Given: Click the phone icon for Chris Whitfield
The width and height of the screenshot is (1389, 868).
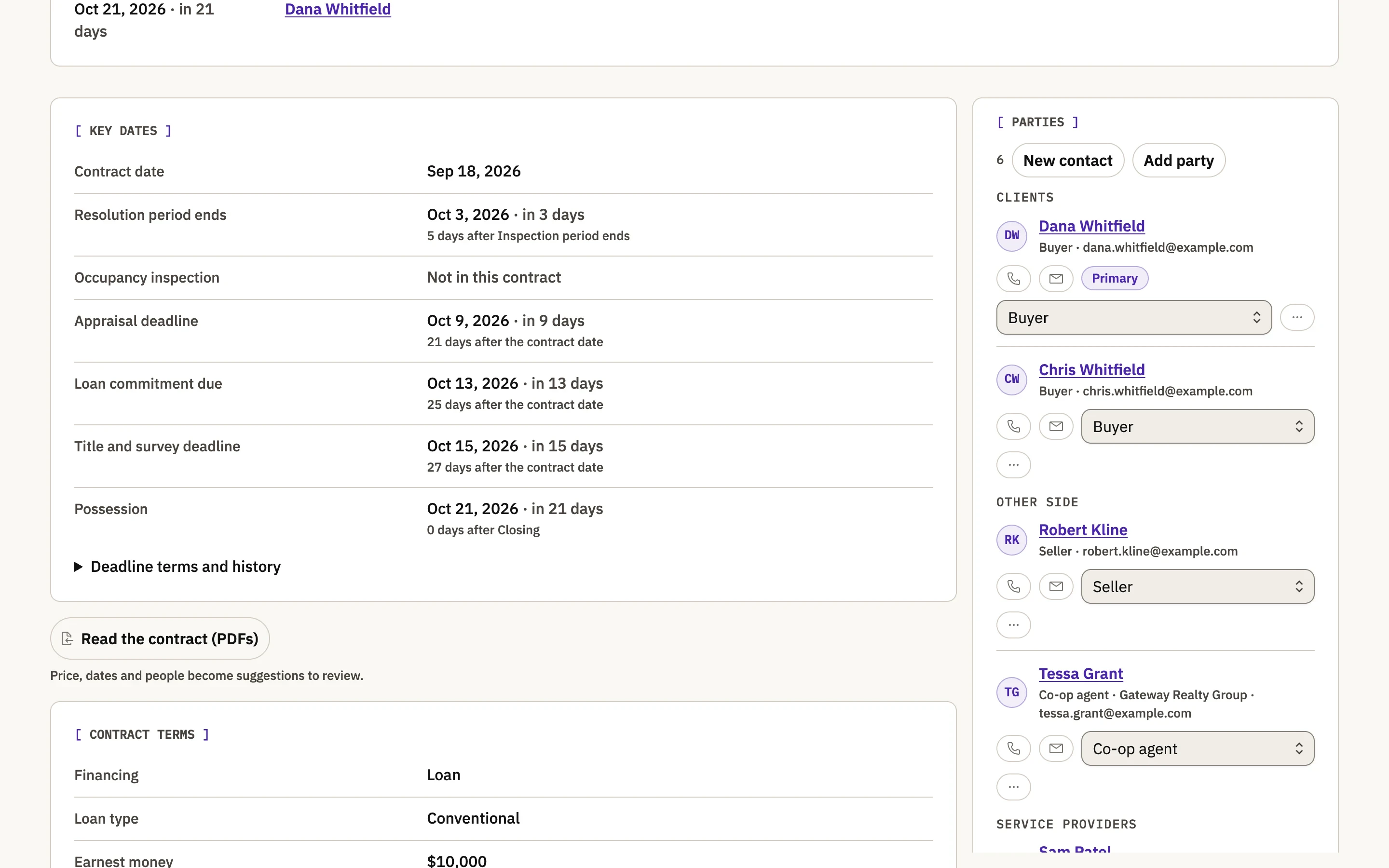Looking at the screenshot, I should [x=1013, y=427].
